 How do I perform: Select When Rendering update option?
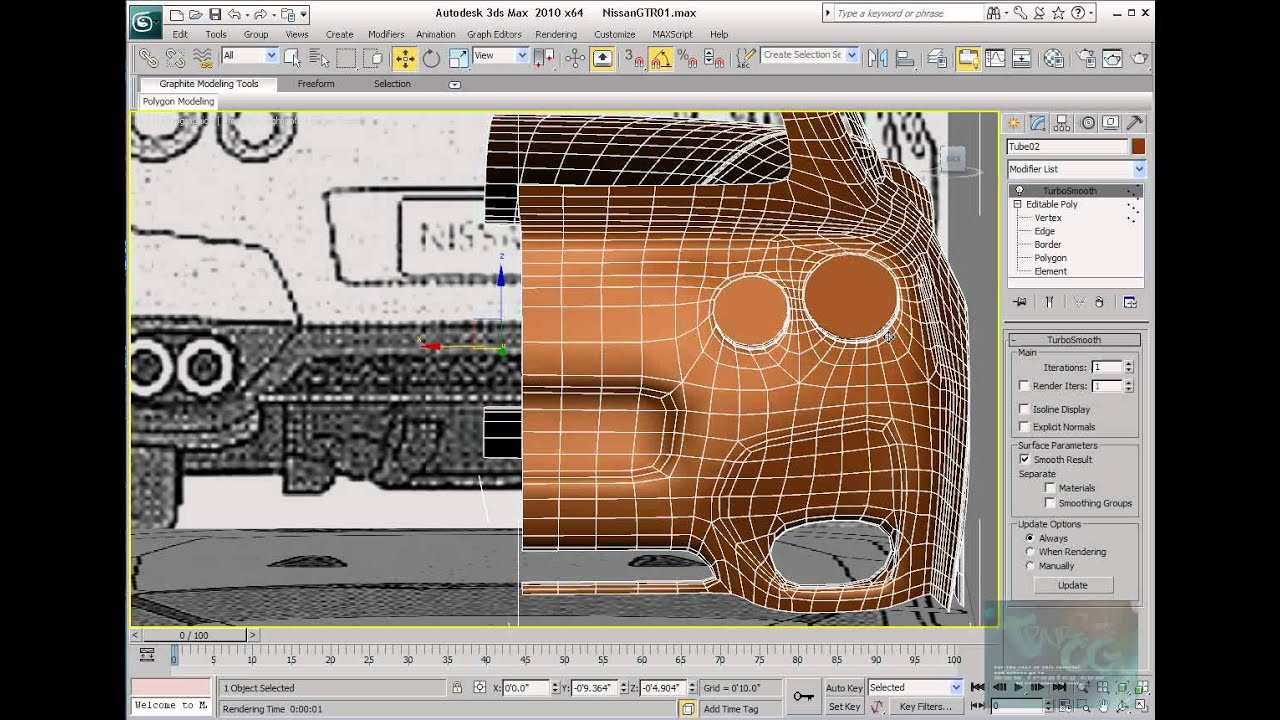click(1030, 552)
